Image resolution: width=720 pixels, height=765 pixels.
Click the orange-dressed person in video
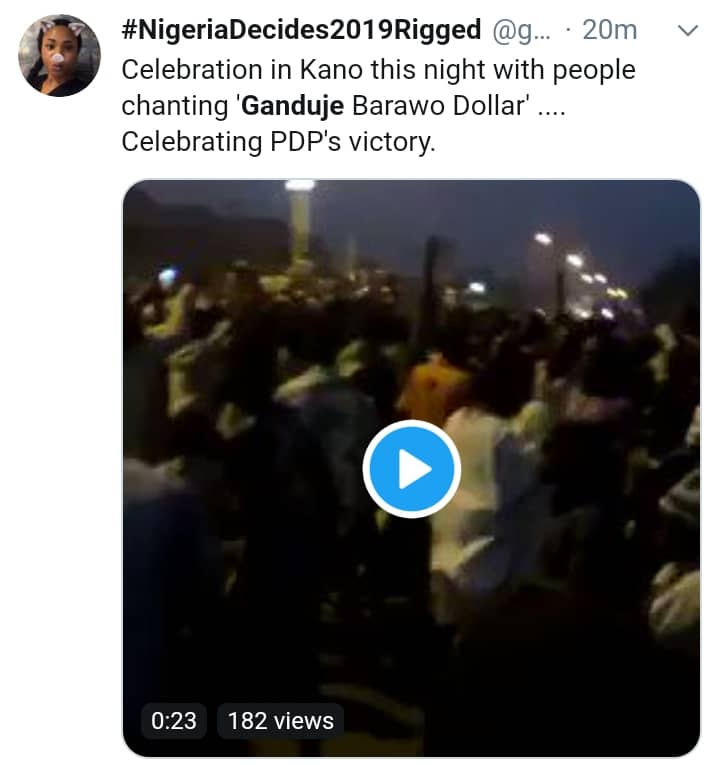point(434,386)
